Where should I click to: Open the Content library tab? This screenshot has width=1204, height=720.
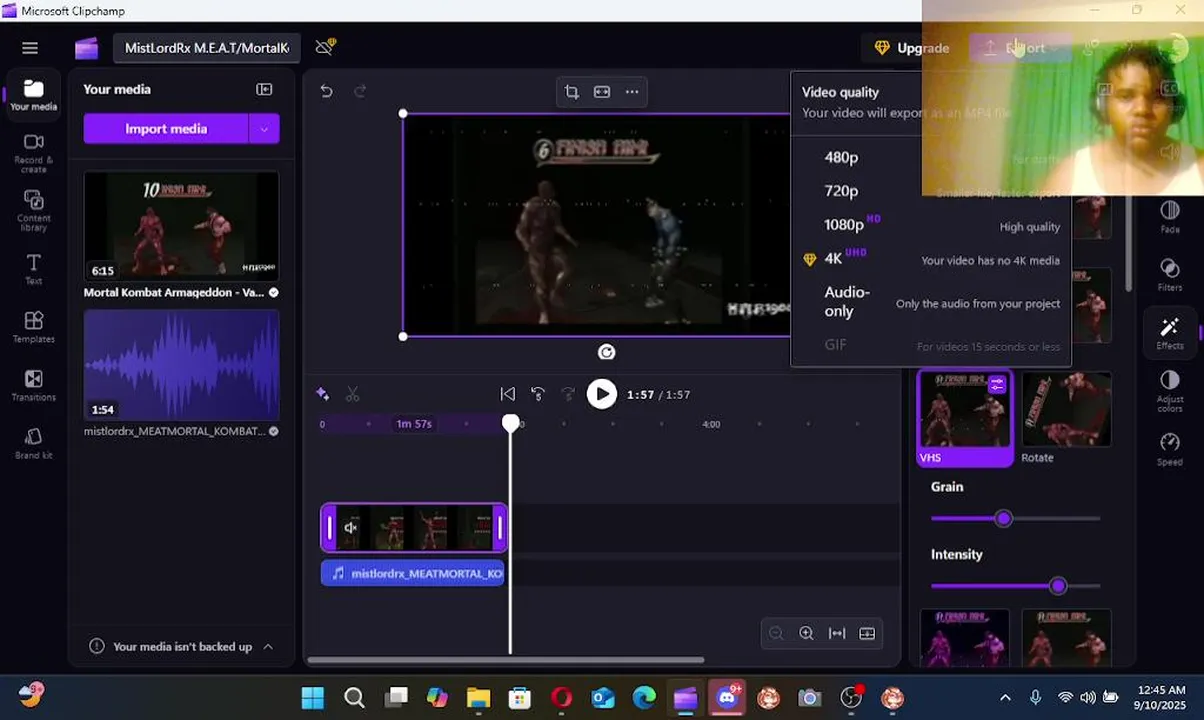pyautogui.click(x=33, y=211)
